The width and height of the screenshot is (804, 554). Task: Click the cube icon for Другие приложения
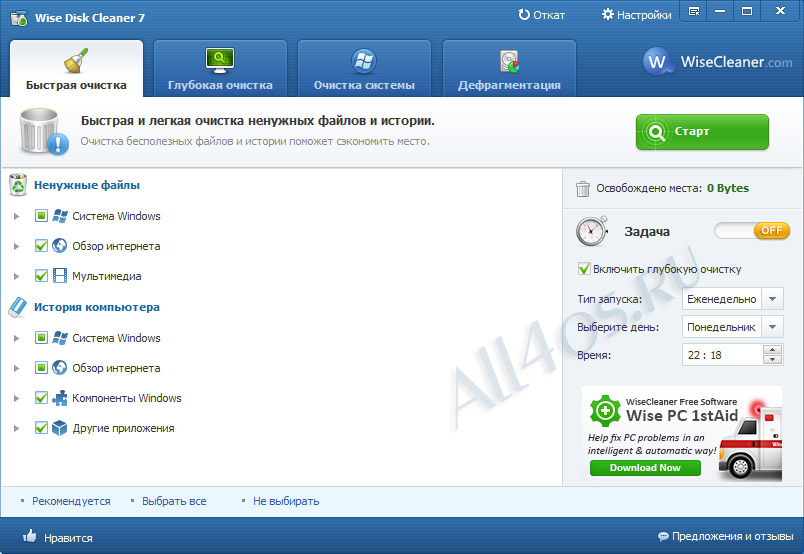pyautogui.click(x=59, y=428)
